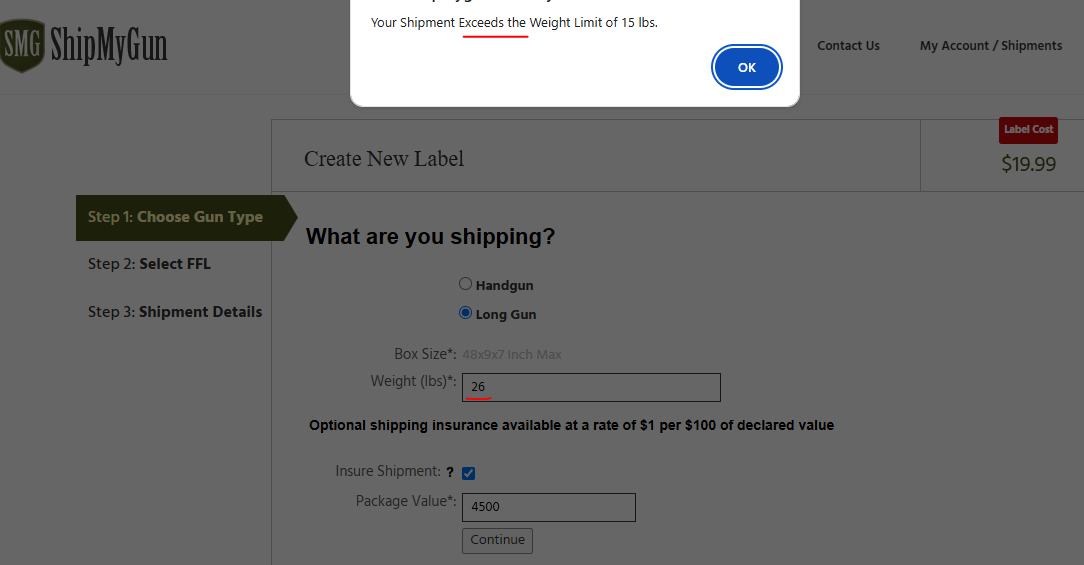Uncheck the Insure Shipment checkbox

click(x=468, y=473)
